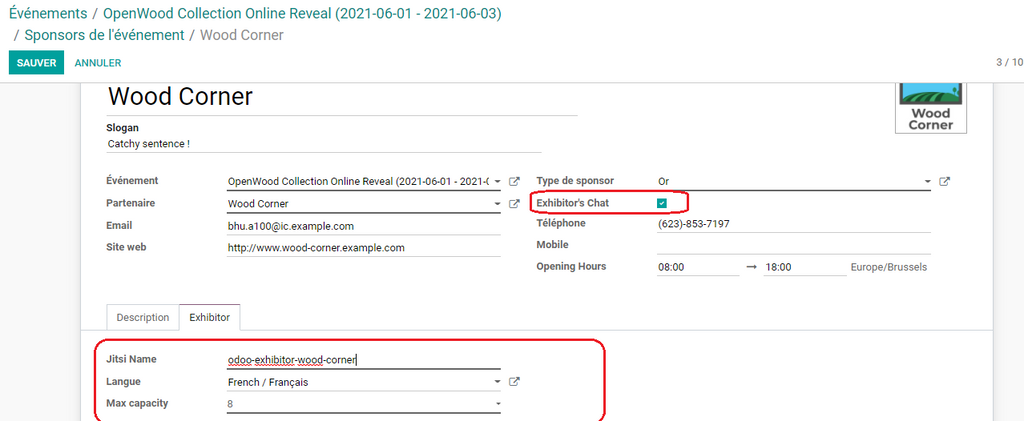Open Sponsors de l'événement breadcrumb

104,35
